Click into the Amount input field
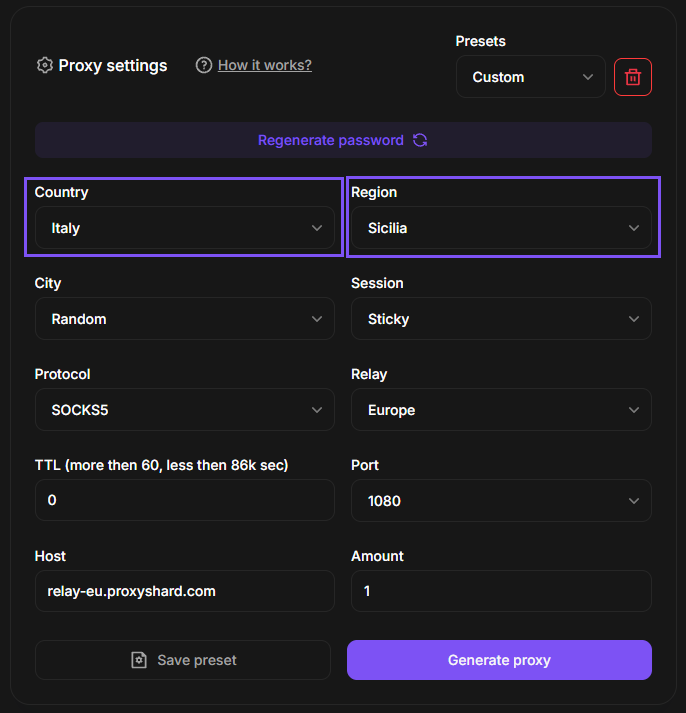The height and width of the screenshot is (713, 686). click(501, 591)
